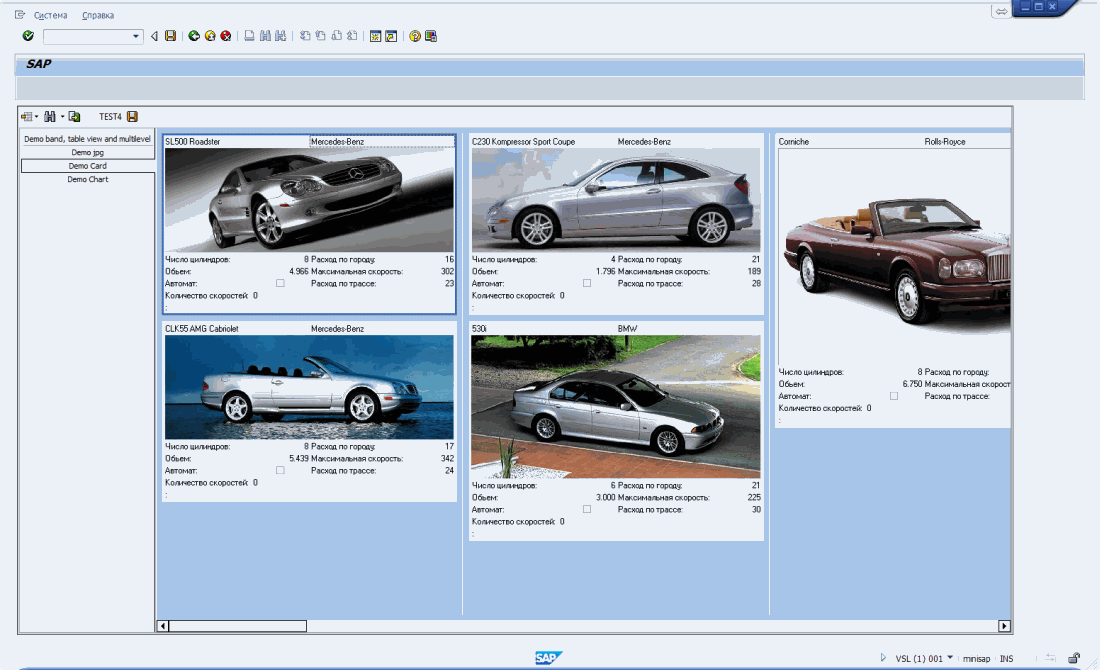Toggle Автомат checkbox on BMW 530i card
Image resolution: width=1100 pixels, height=670 pixels.
(x=586, y=509)
